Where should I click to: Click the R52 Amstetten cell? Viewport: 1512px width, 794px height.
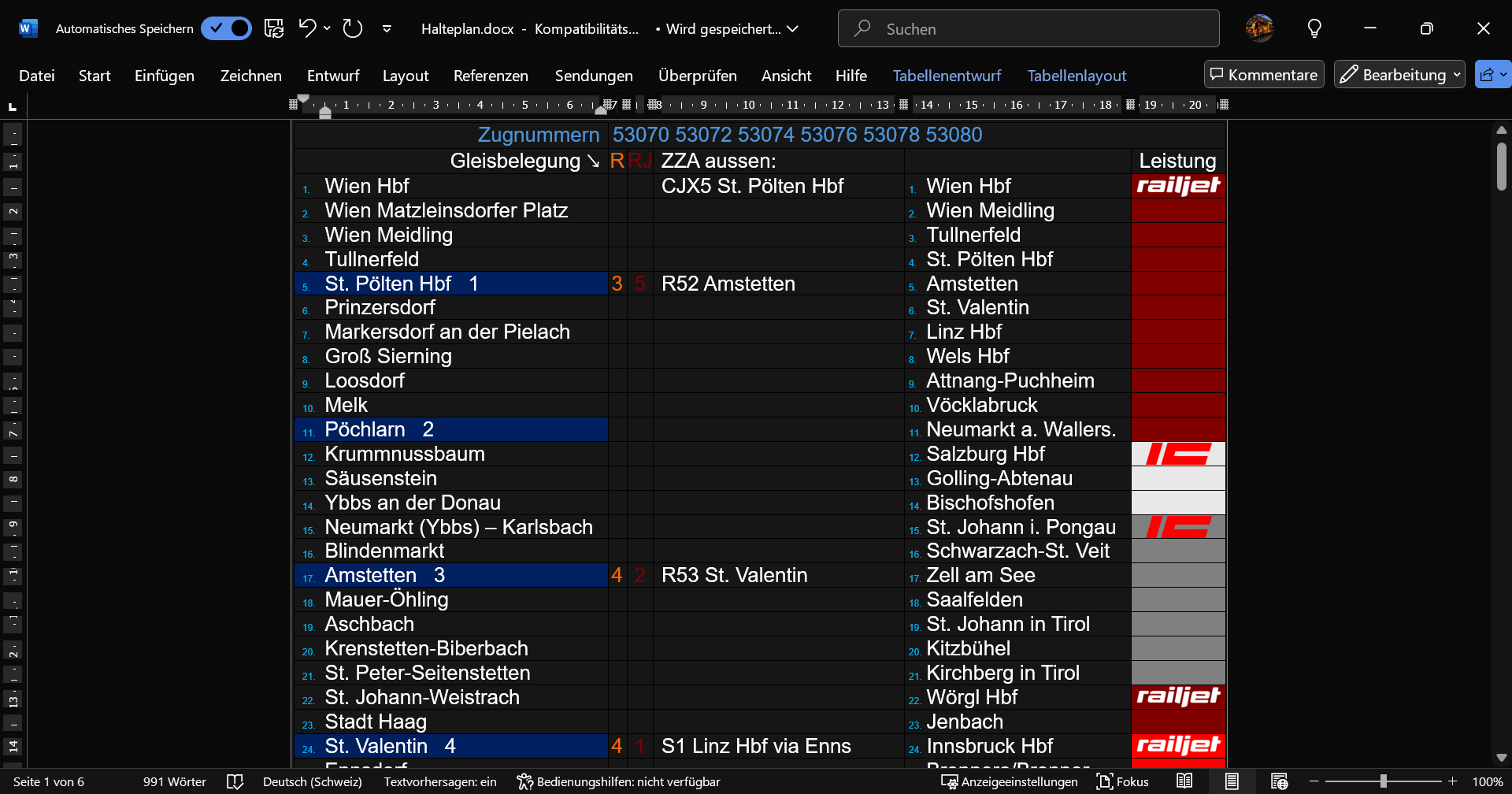(779, 284)
